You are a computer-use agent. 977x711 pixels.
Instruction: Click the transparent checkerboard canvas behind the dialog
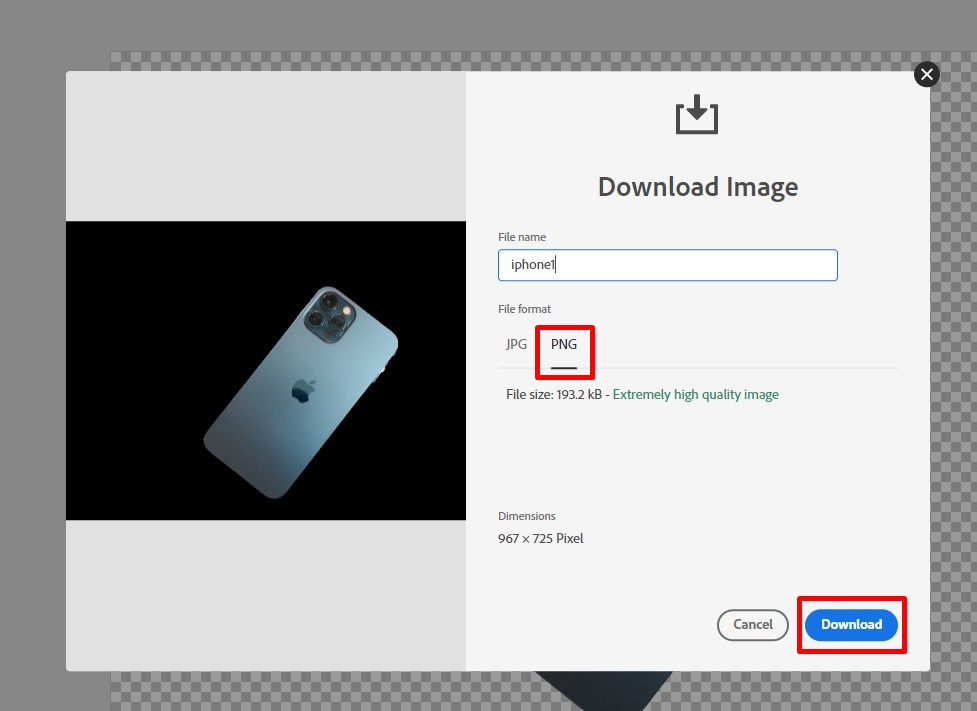(953, 374)
